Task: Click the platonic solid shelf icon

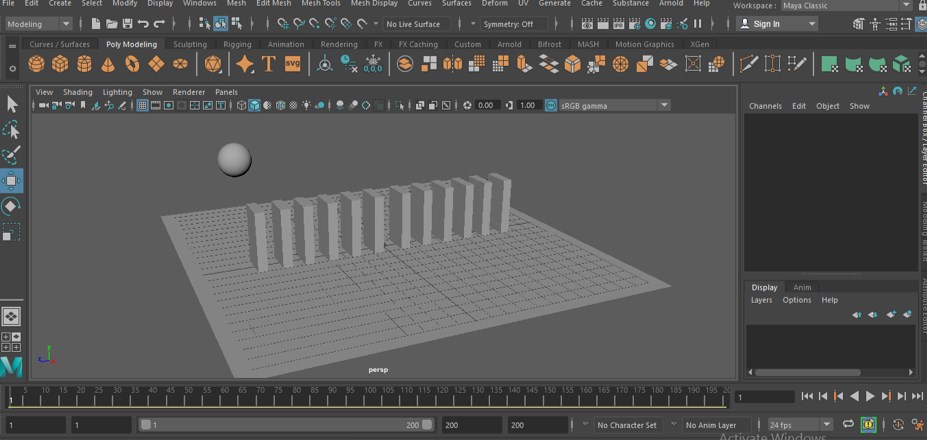Action: 212,63
